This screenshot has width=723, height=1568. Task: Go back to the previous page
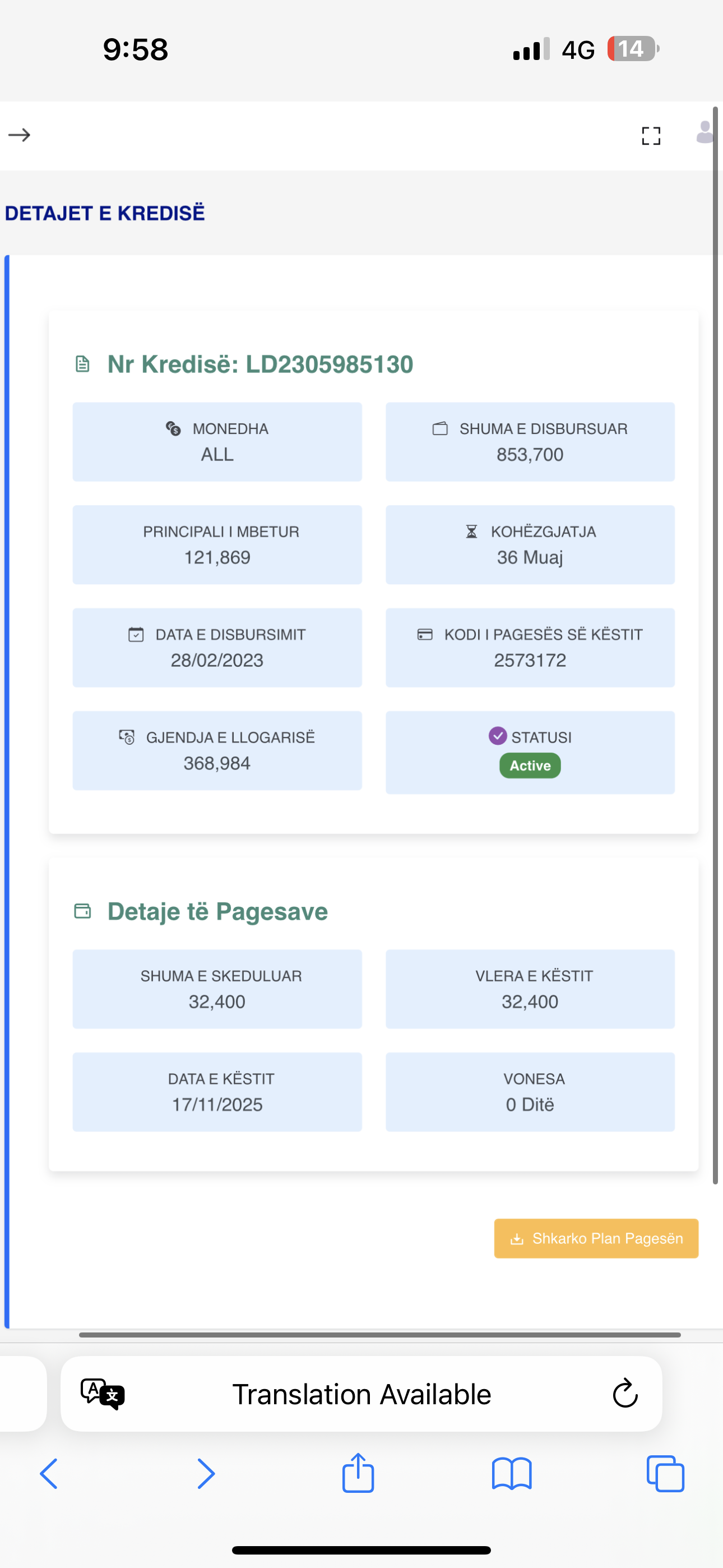click(49, 1474)
